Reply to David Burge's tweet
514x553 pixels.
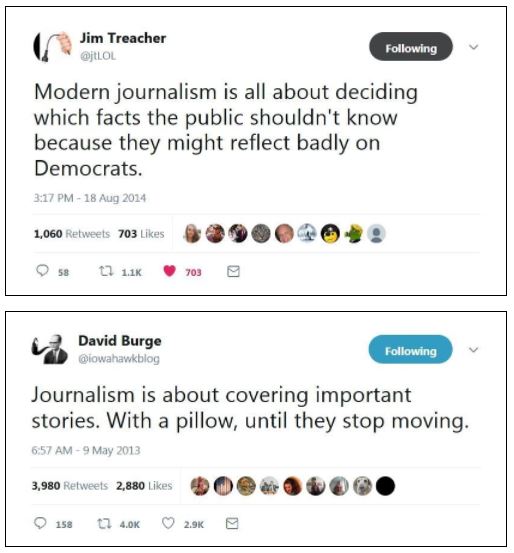[40, 523]
